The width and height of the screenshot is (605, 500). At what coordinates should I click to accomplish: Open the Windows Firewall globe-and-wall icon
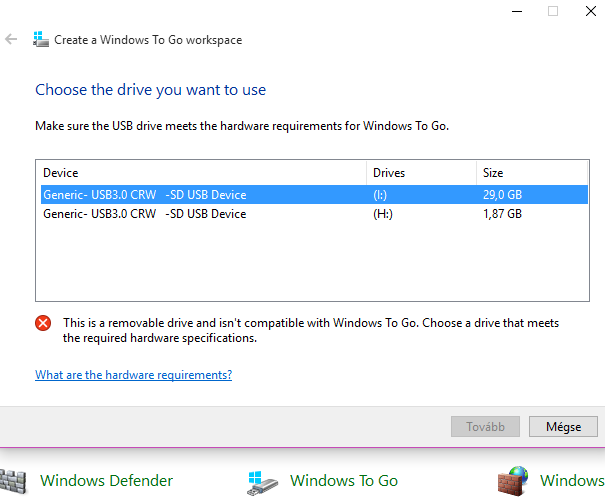(513, 481)
